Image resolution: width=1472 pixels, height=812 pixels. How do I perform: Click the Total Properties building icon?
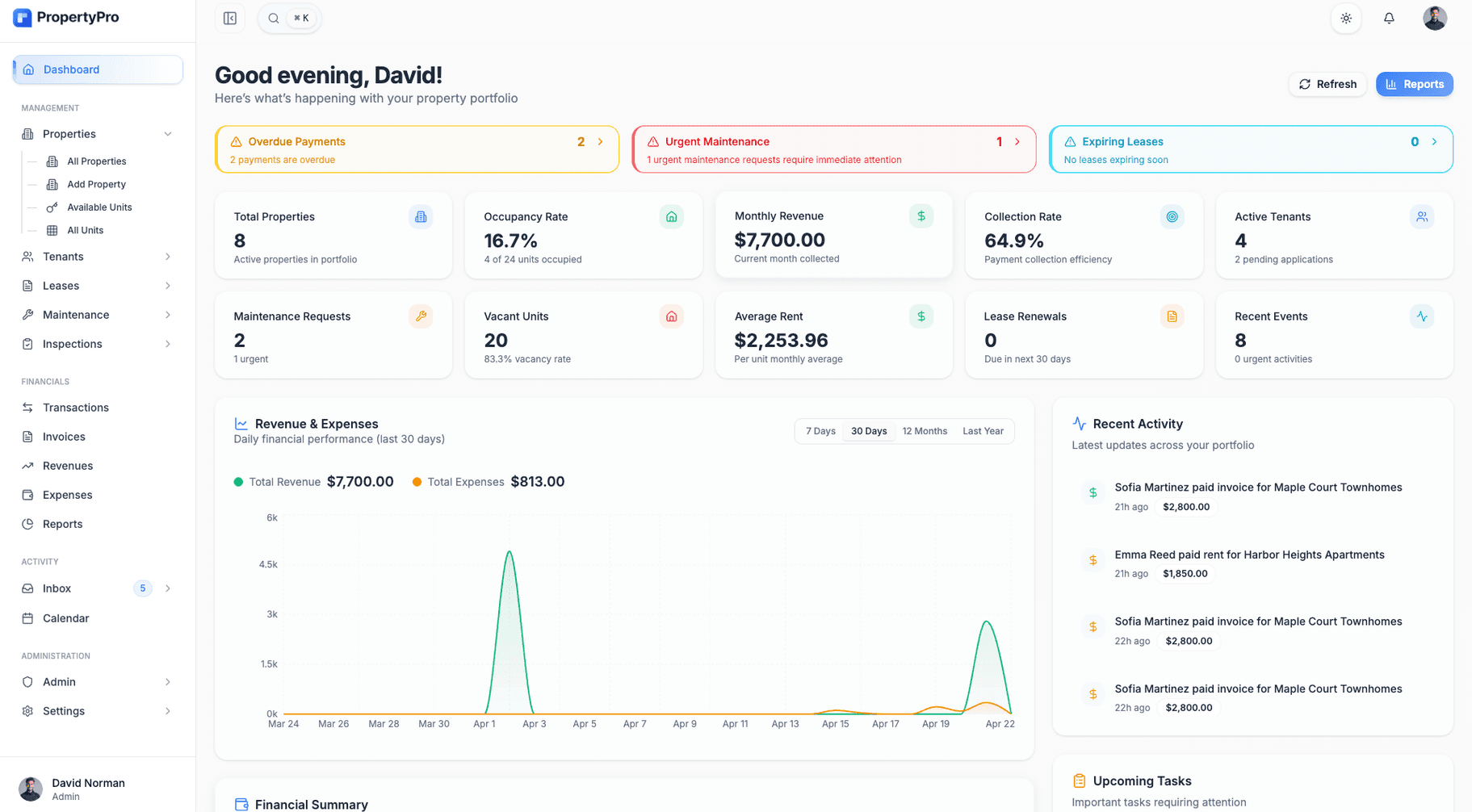click(x=421, y=216)
